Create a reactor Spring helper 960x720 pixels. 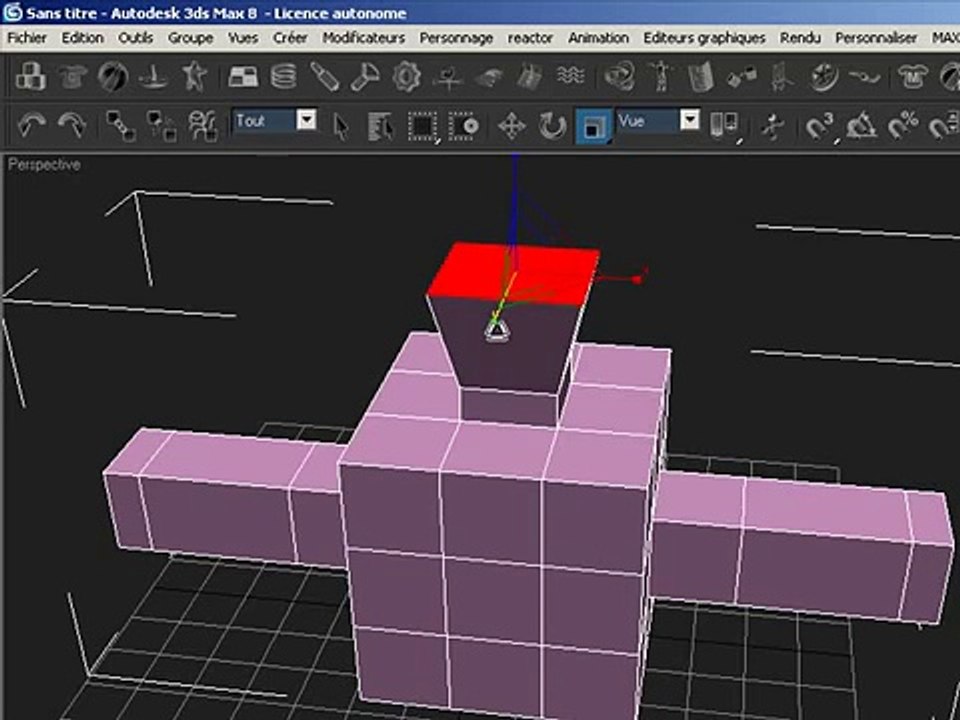tap(283, 77)
